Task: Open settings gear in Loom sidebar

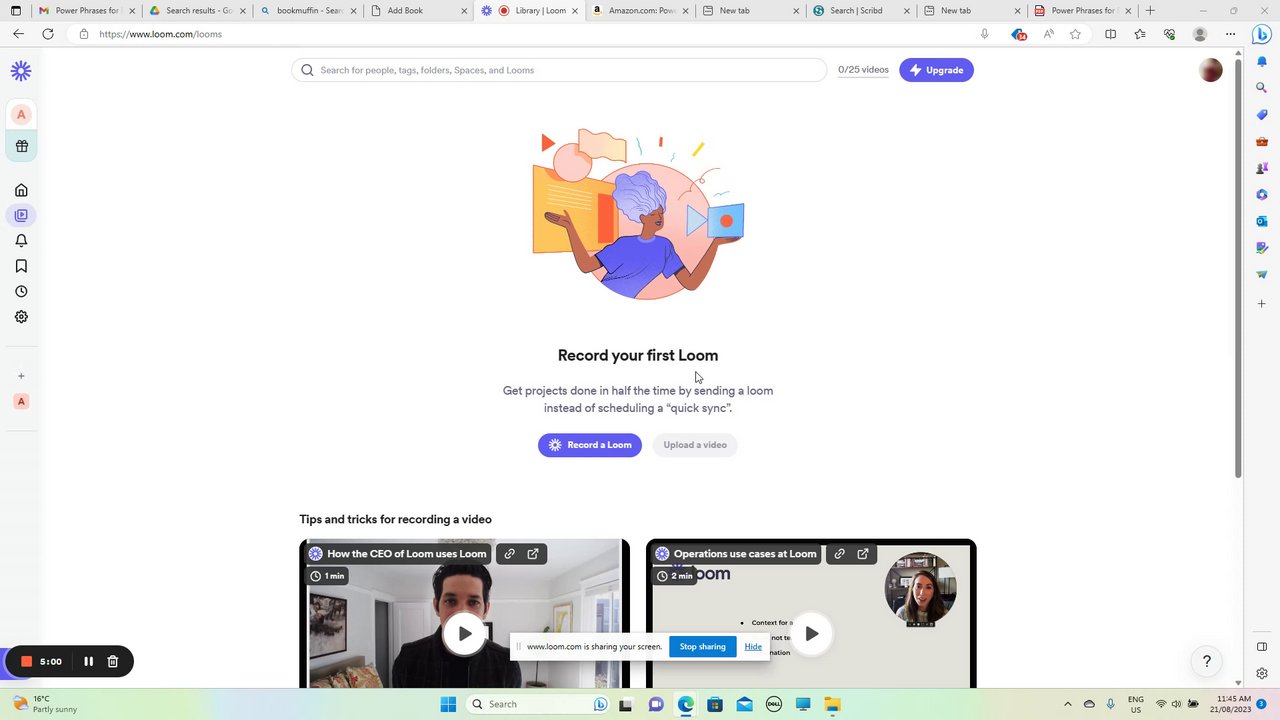Action: [21, 317]
